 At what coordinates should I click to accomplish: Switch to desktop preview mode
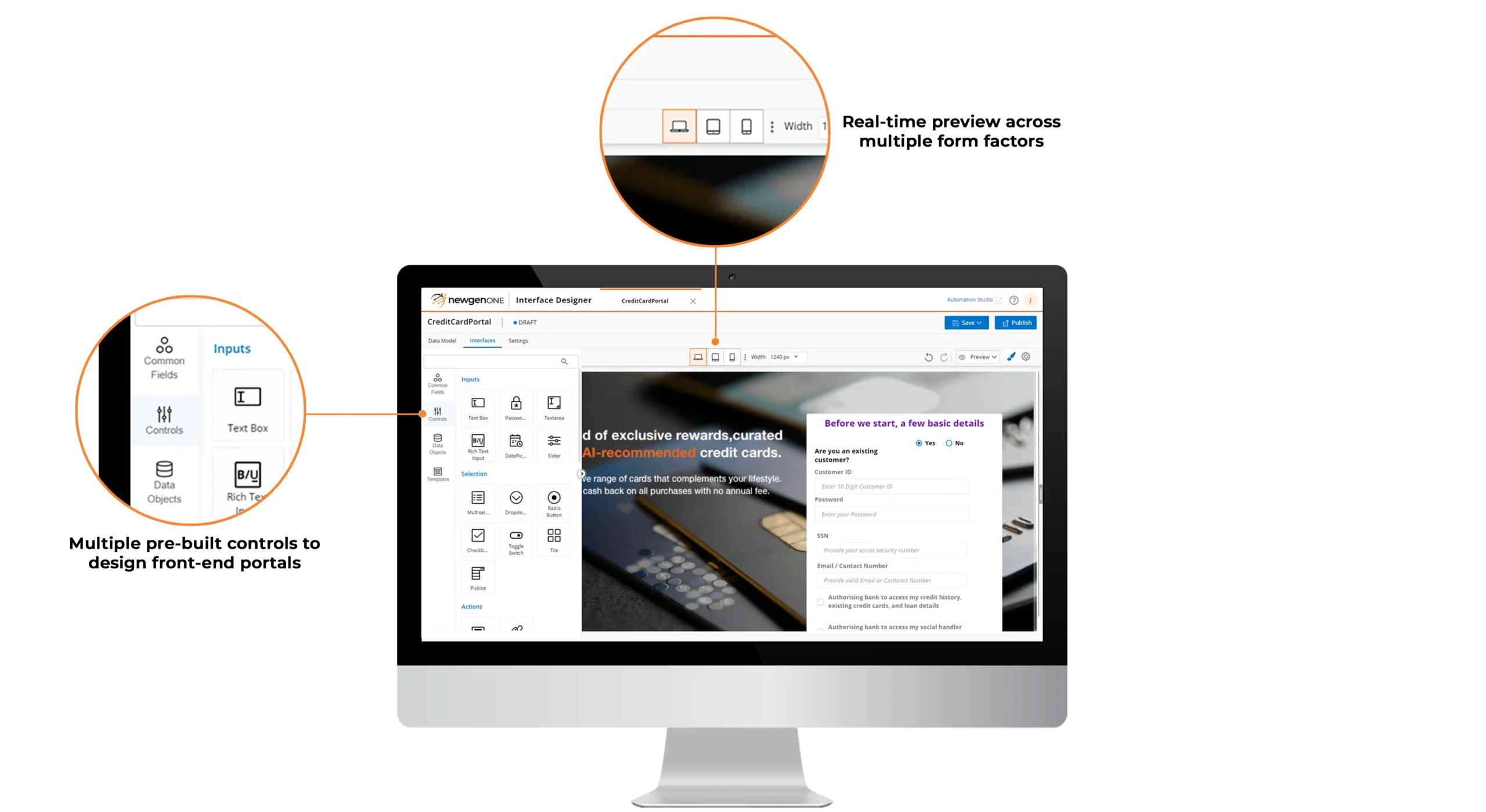697,356
